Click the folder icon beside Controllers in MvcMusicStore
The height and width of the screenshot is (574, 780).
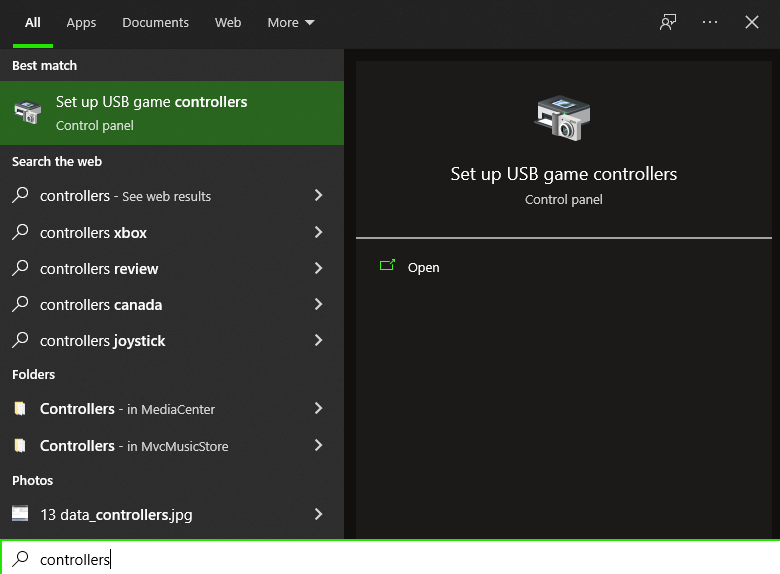pyautogui.click(x=20, y=446)
